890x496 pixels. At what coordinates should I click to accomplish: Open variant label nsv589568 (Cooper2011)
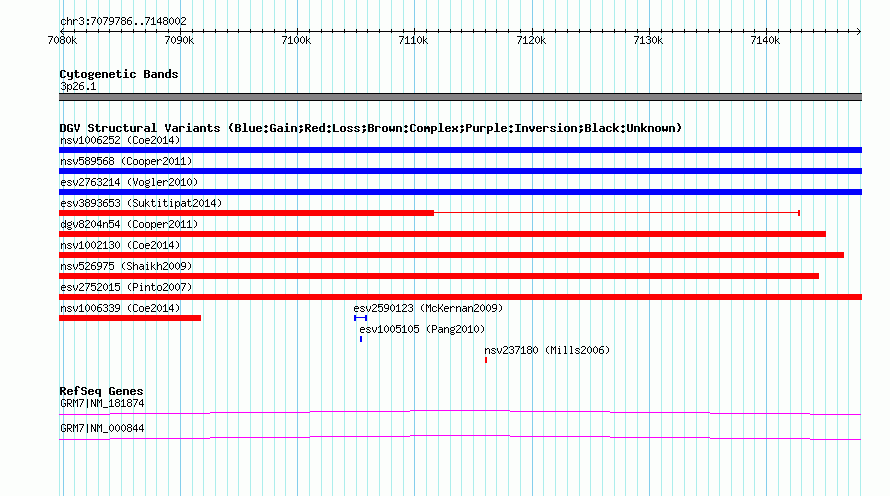(x=126, y=161)
